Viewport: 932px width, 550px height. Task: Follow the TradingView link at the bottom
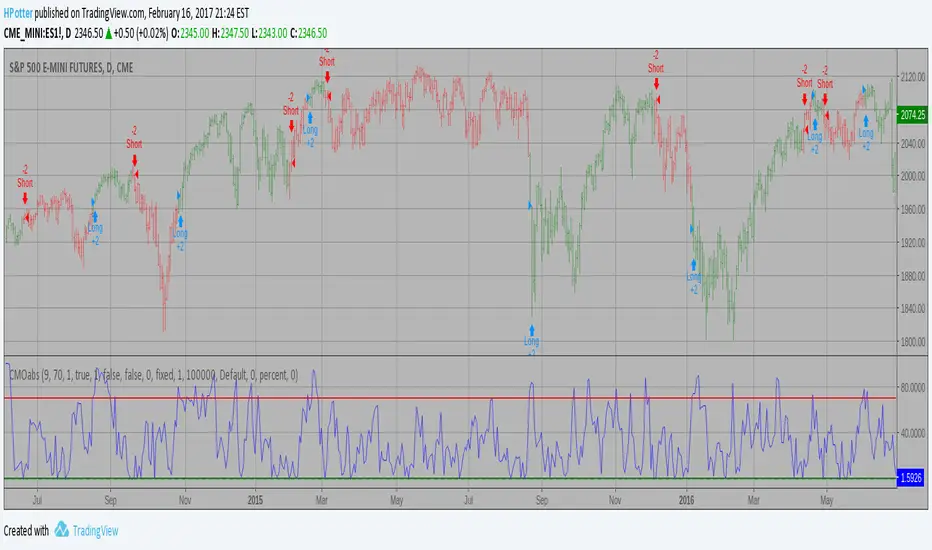click(95, 530)
